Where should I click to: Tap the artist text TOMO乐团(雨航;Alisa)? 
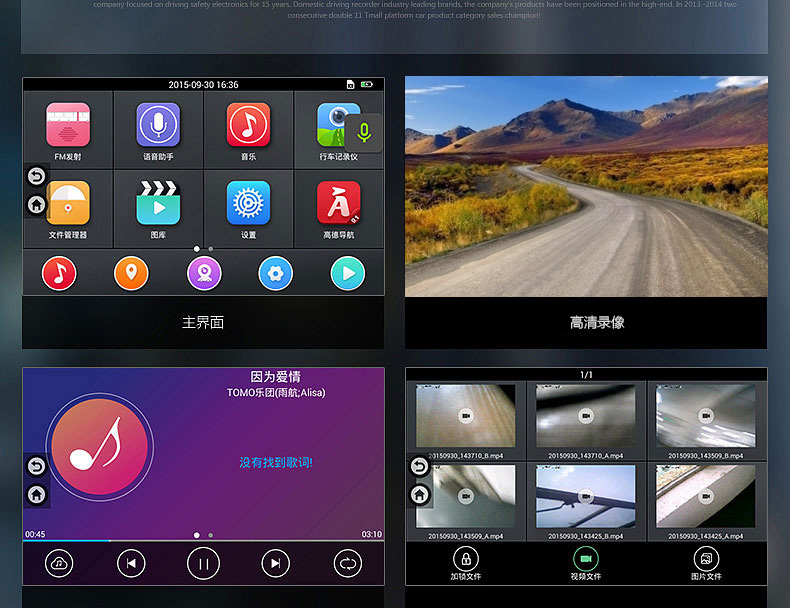coord(276,392)
